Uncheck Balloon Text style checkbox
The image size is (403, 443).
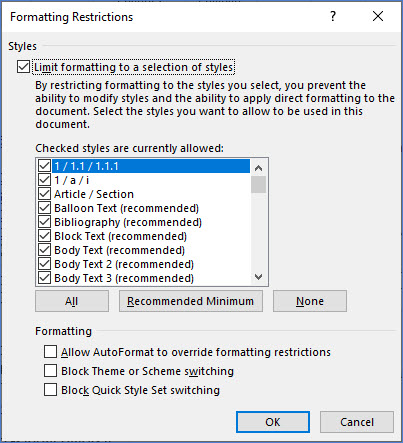click(44, 208)
